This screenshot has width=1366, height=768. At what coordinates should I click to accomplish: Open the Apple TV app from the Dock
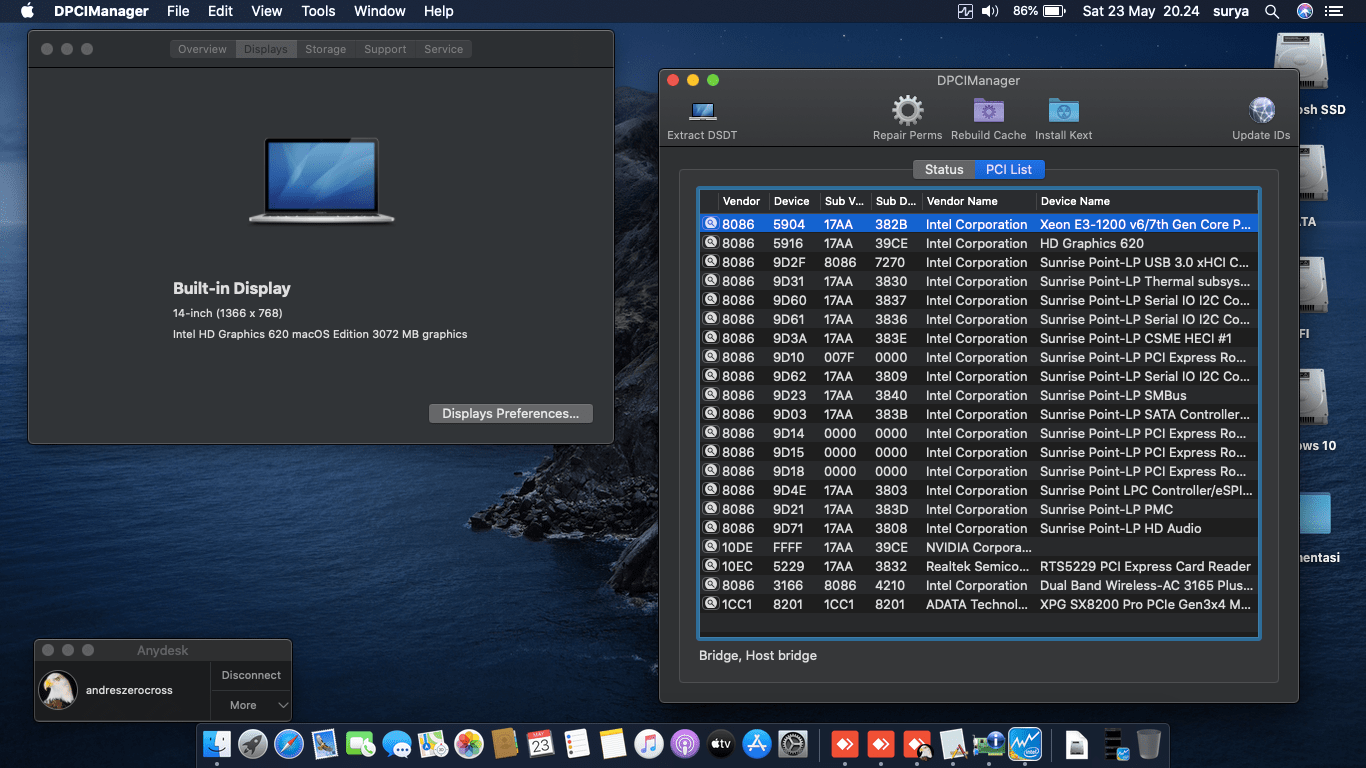tap(721, 744)
